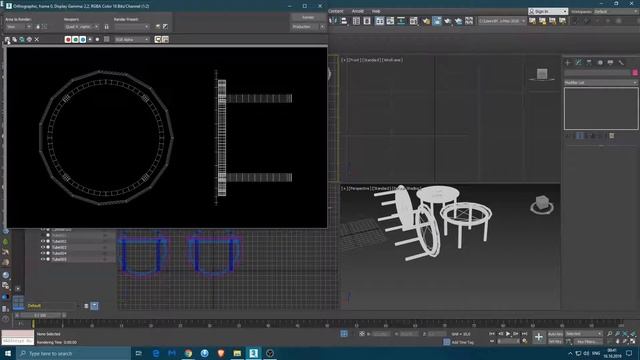640x360 pixels.
Task: Select the Create tab in command panel
Action: pyautogui.click(x=568, y=62)
